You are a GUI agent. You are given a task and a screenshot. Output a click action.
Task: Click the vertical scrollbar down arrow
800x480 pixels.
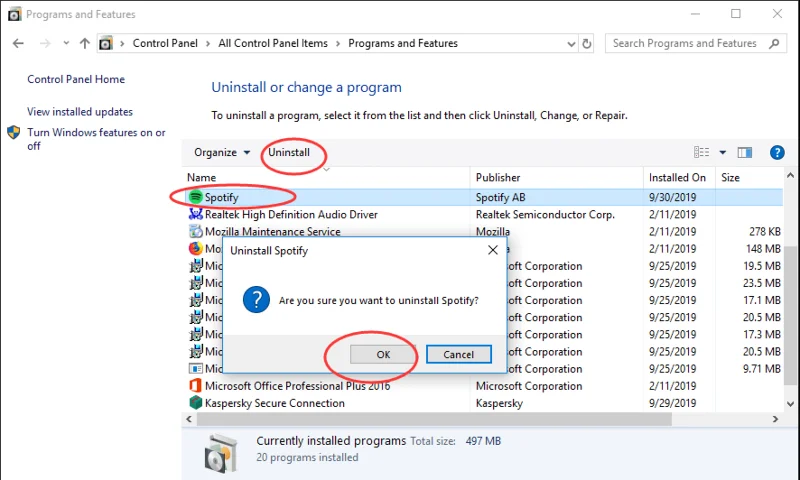click(790, 404)
